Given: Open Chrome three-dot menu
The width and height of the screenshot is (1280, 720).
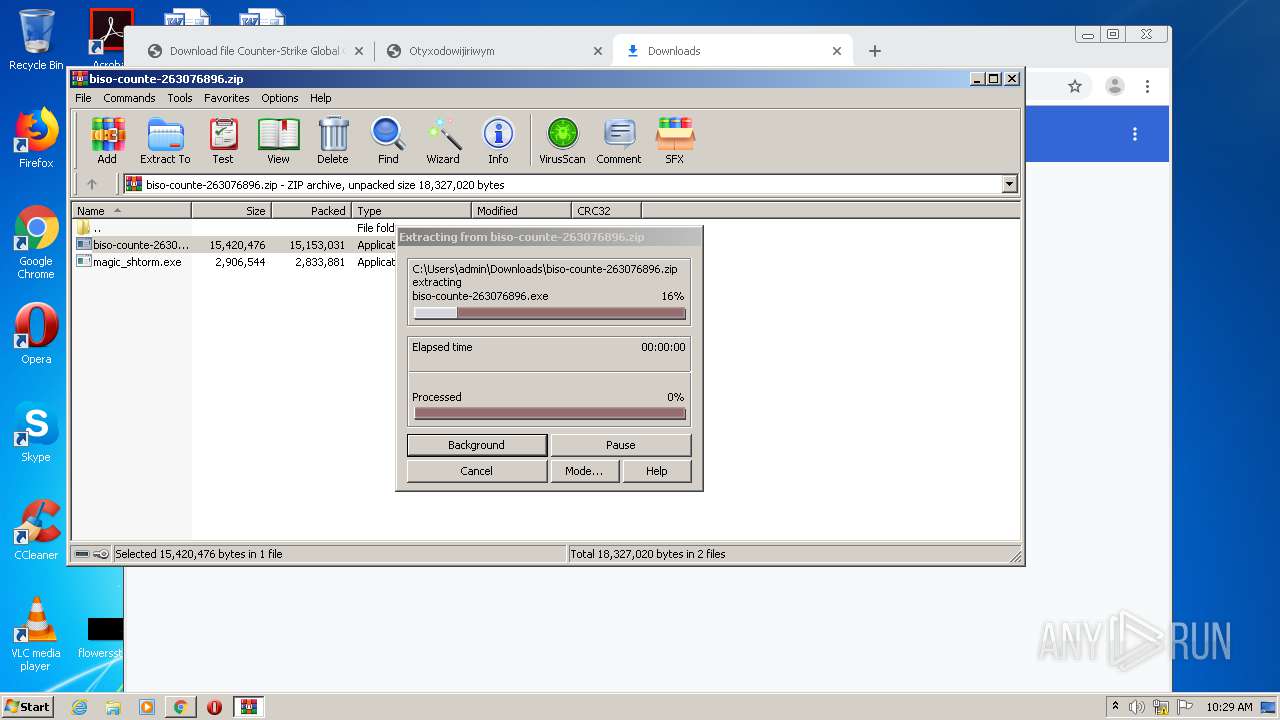Looking at the screenshot, I should [x=1147, y=87].
